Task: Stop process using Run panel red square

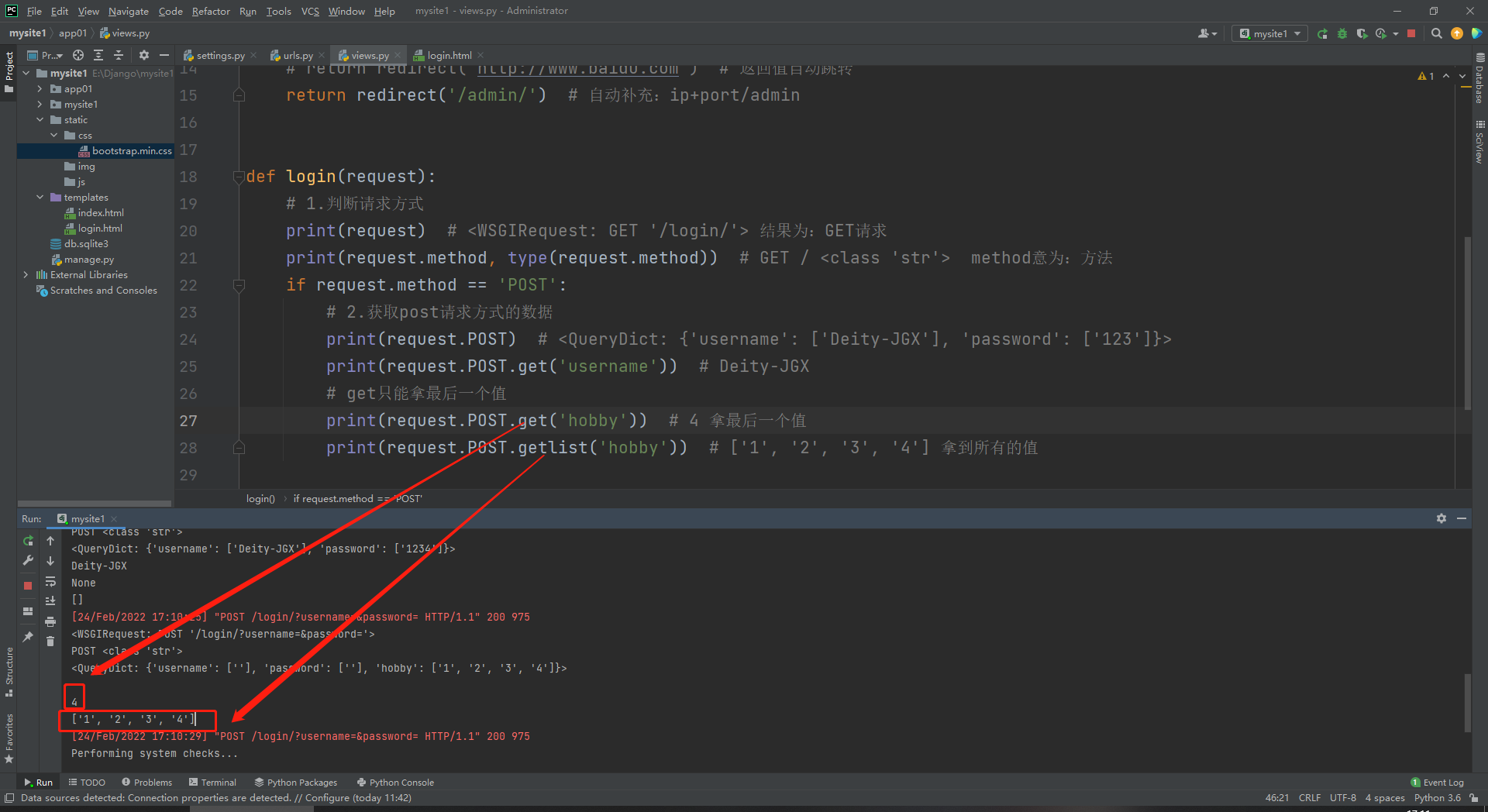Action: 28,586
